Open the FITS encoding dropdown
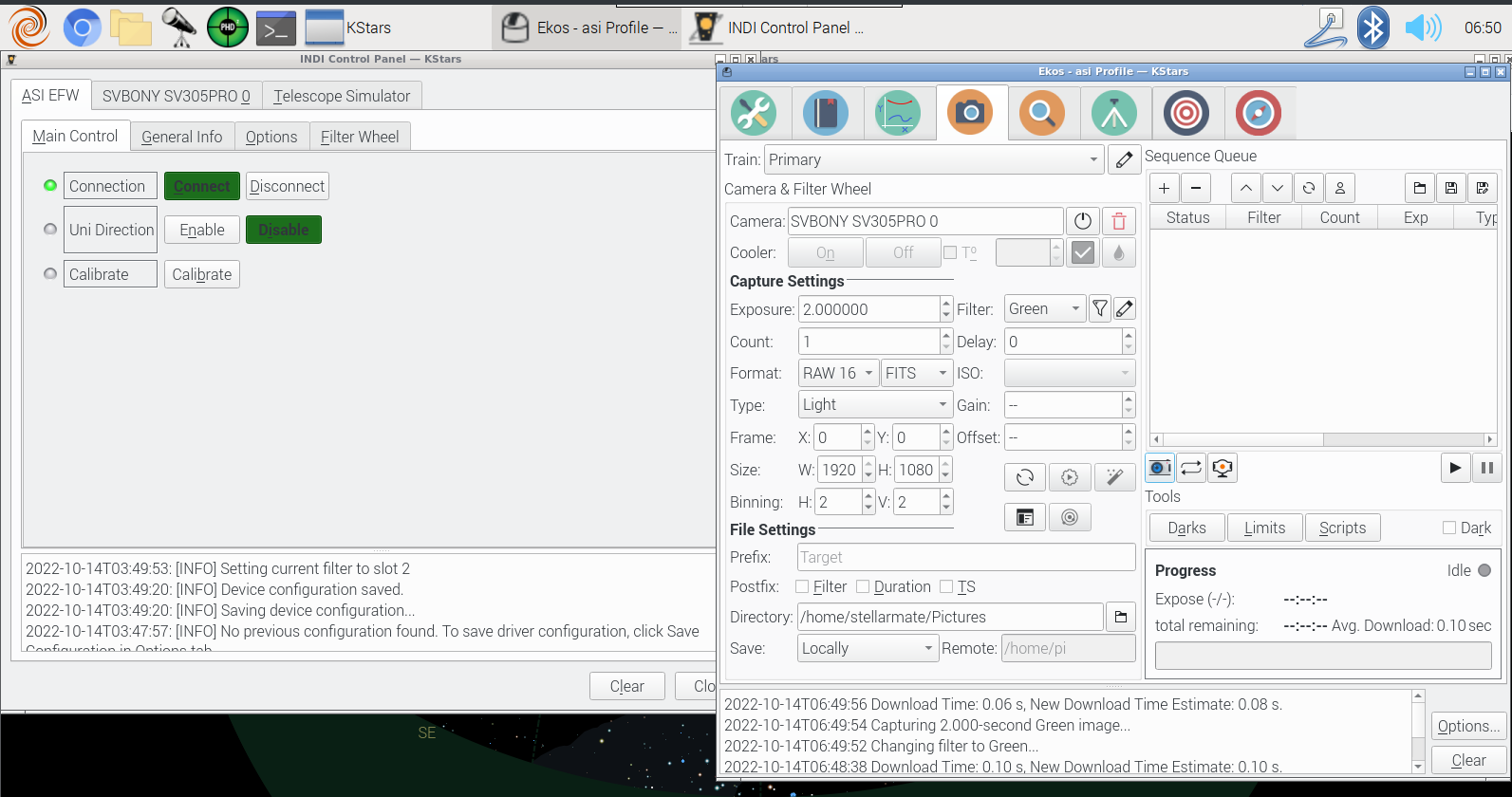The height and width of the screenshot is (797, 1512). (917, 373)
